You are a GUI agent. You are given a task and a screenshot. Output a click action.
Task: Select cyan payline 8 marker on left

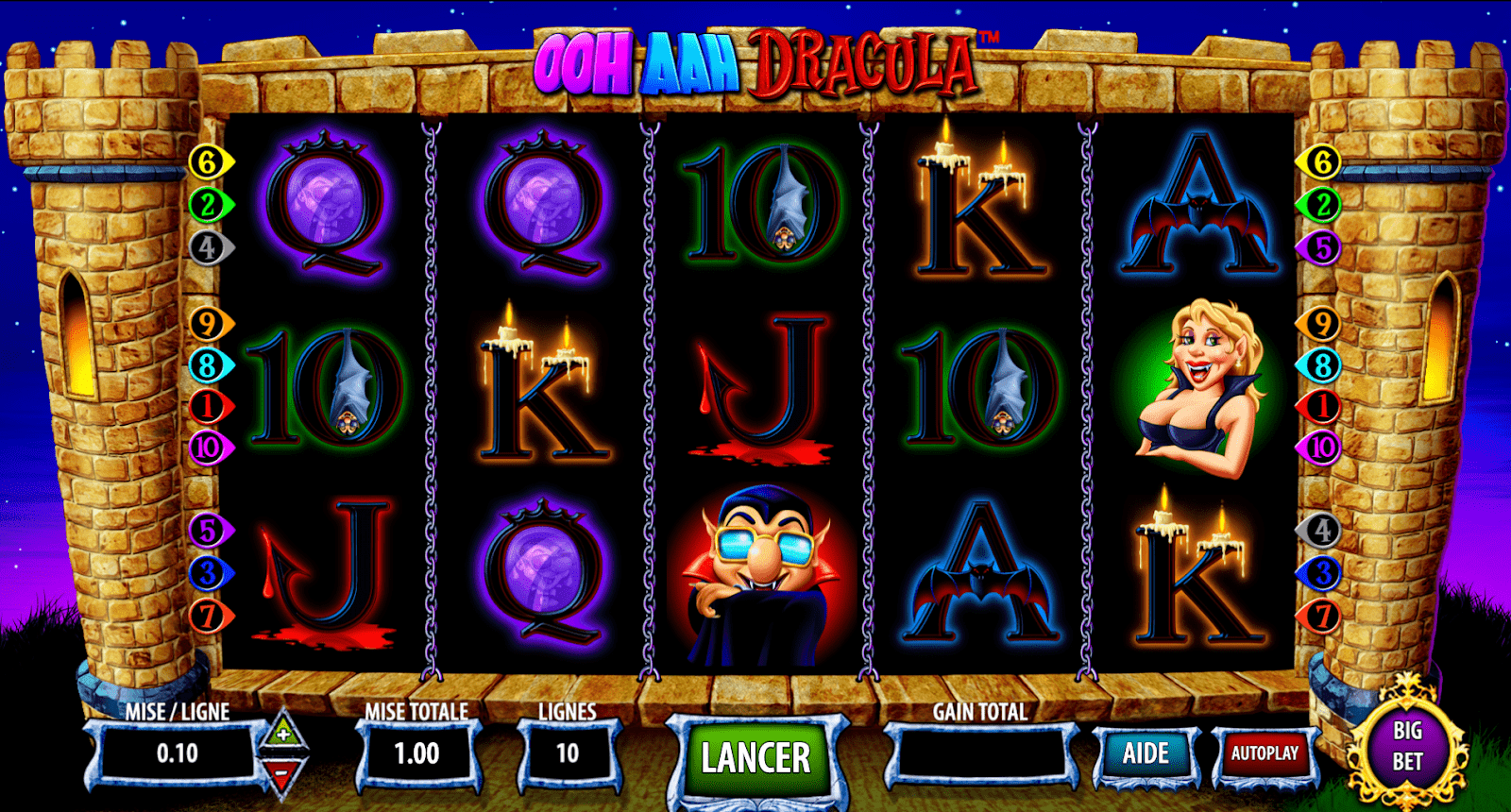click(210, 365)
